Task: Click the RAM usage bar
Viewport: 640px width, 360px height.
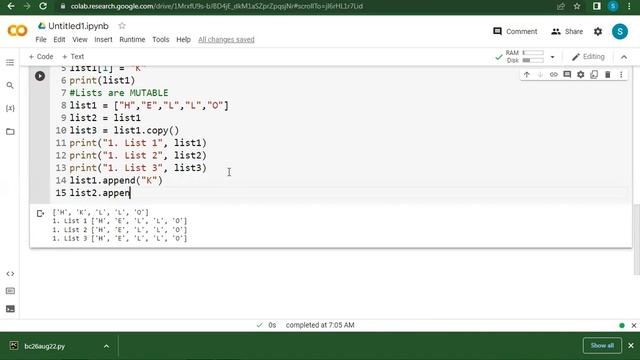Action: pyautogui.click(x=533, y=53)
